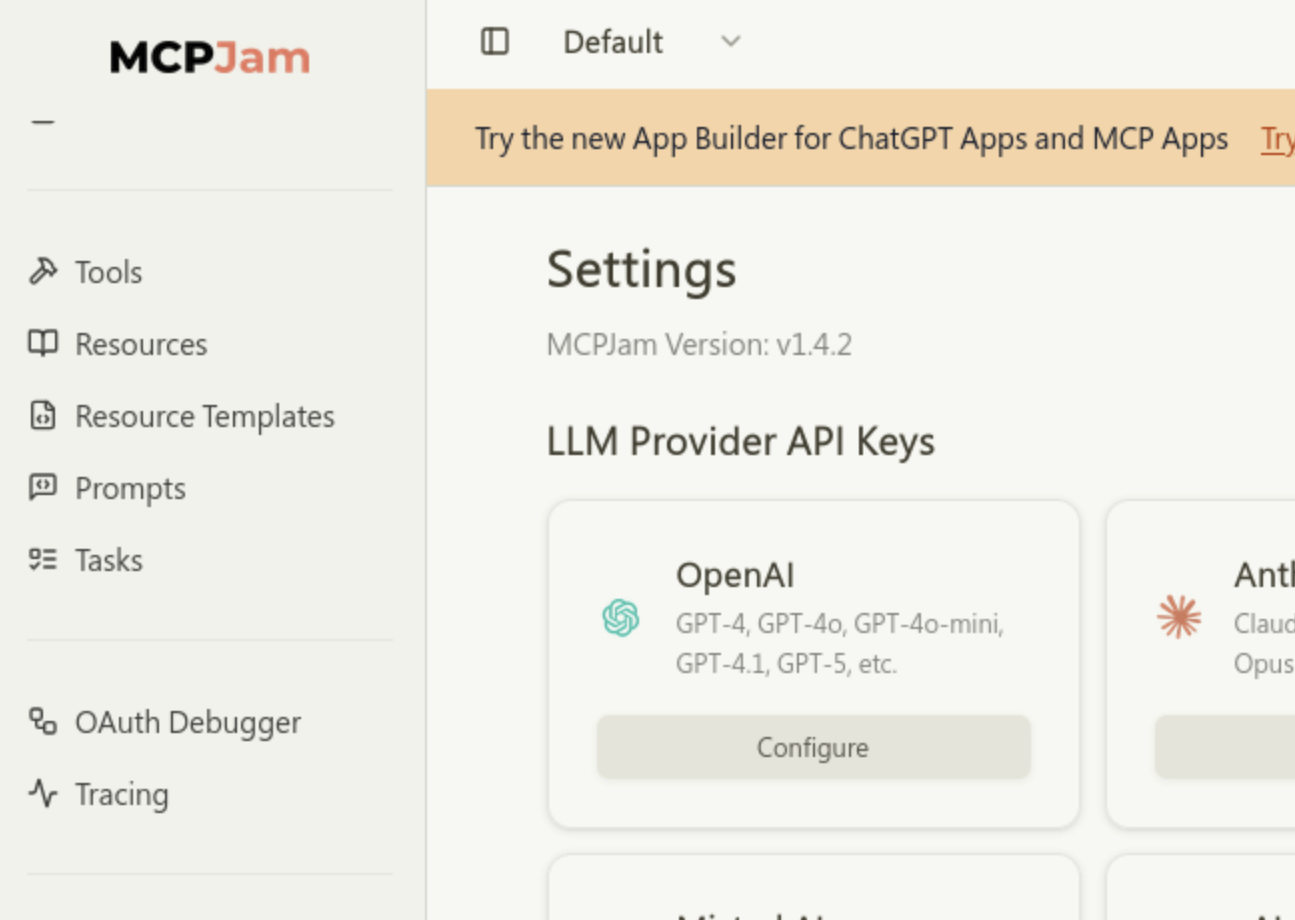Configure the OpenAI API key
Screen dimensions: 1295x920
pos(813,747)
